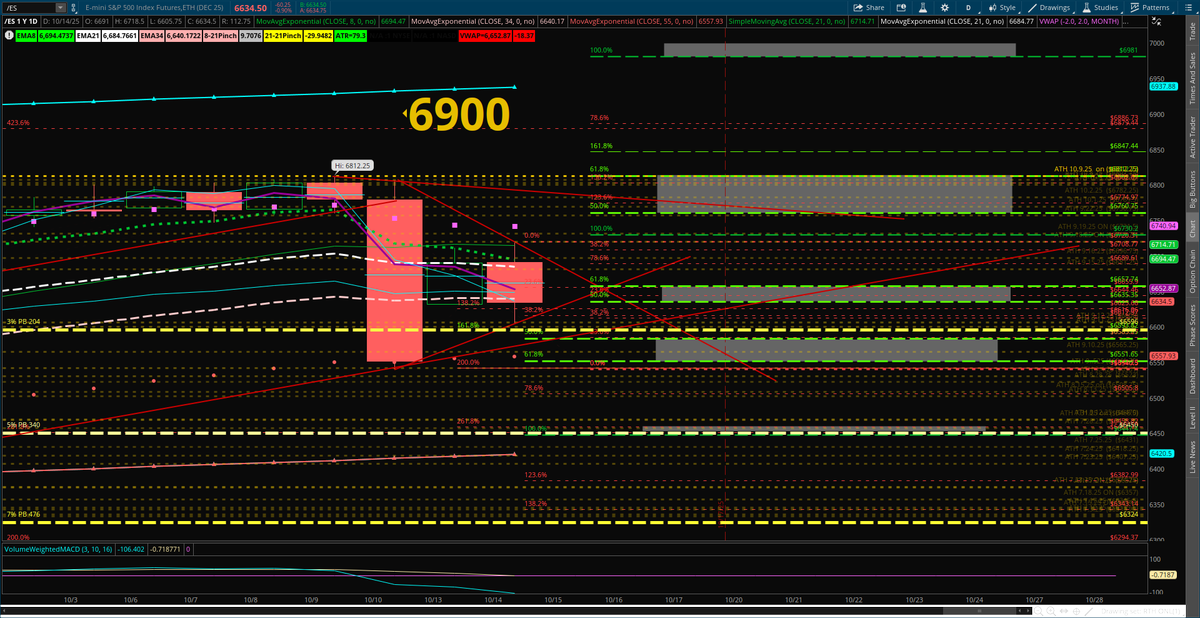Click the white EMA21 label
Viewport: 1200px width, 618px height.
(86, 34)
